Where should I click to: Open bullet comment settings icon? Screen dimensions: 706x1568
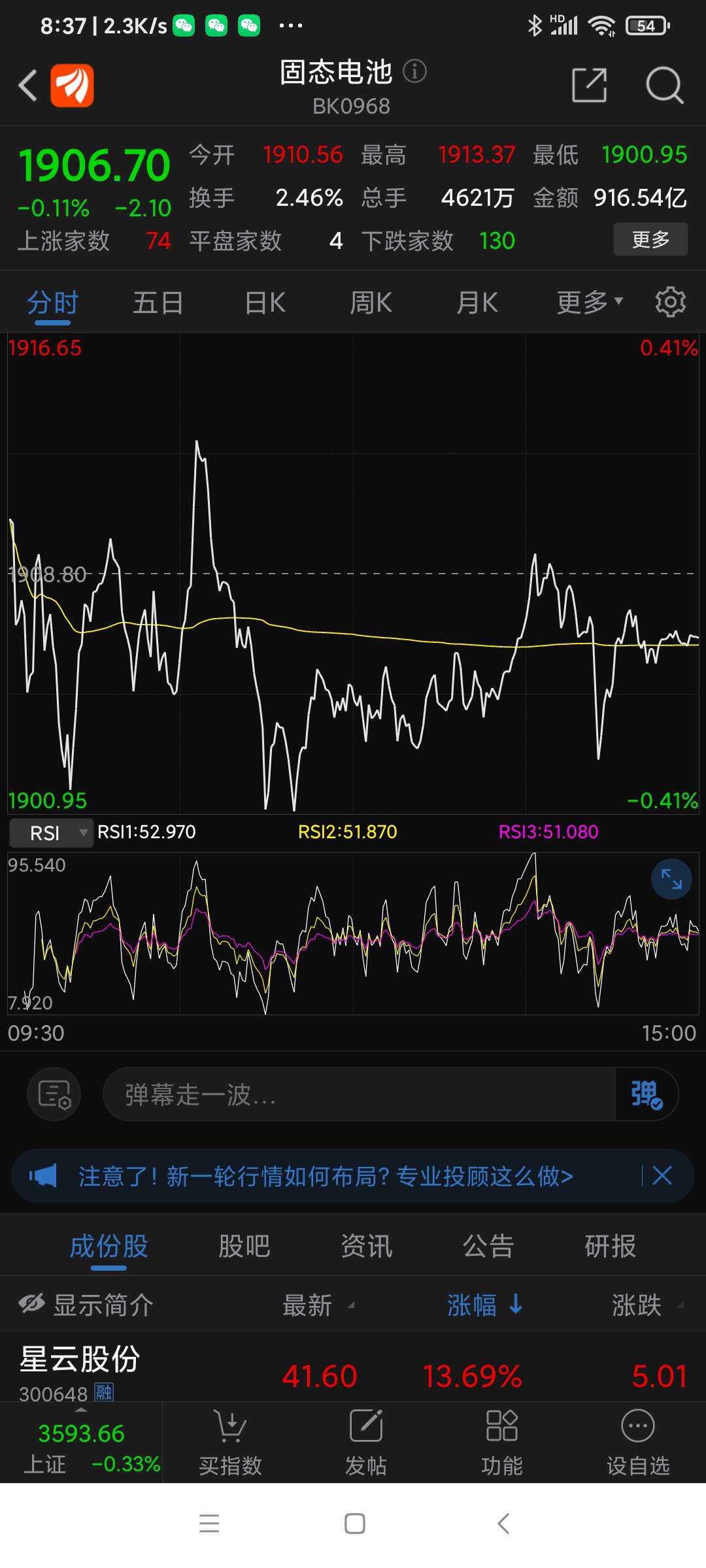(x=54, y=1094)
